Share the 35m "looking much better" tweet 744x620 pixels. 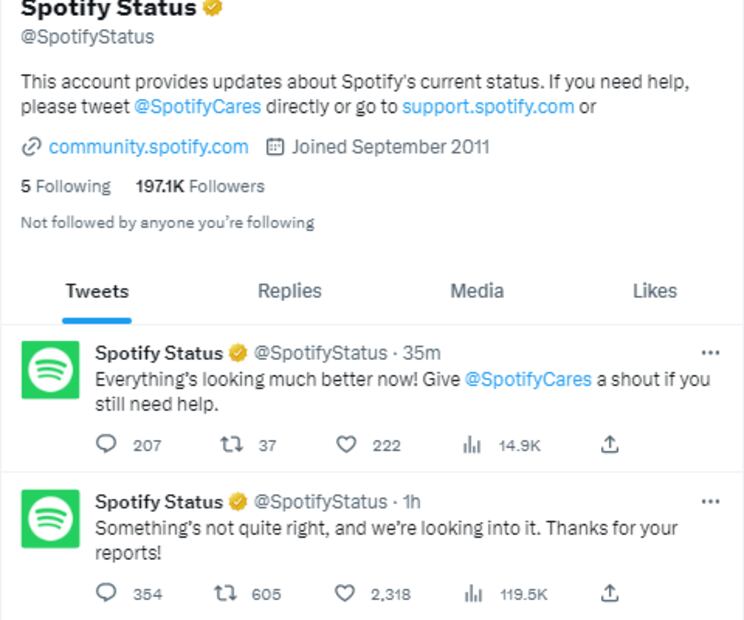click(x=610, y=444)
